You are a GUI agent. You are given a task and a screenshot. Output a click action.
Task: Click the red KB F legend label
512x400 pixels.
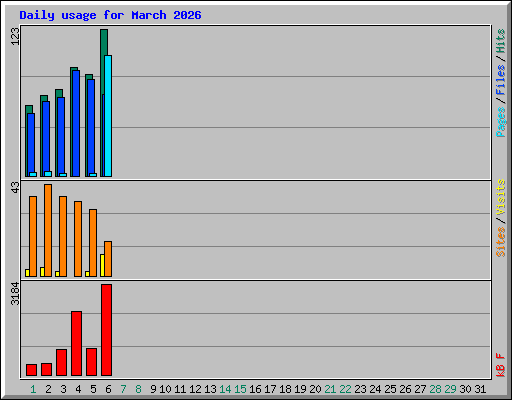click(501, 365)
